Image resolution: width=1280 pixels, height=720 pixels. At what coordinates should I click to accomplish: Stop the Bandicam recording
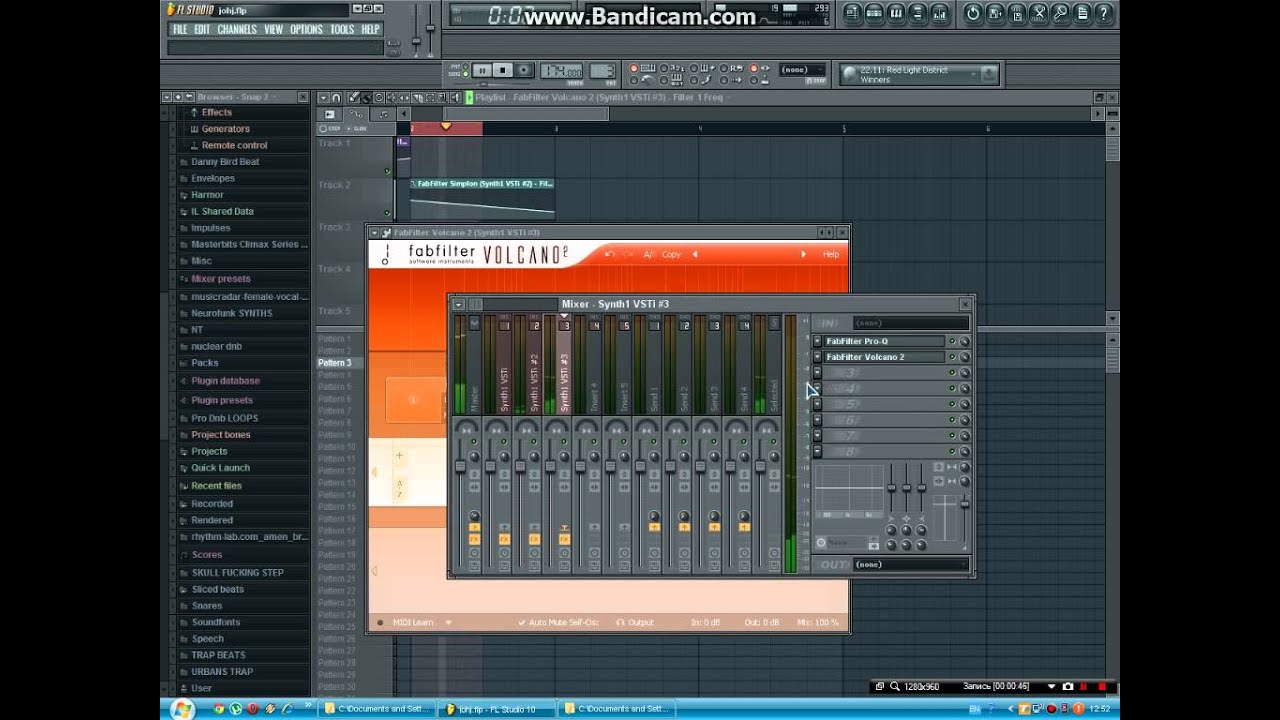click(x=1102, y=687)
